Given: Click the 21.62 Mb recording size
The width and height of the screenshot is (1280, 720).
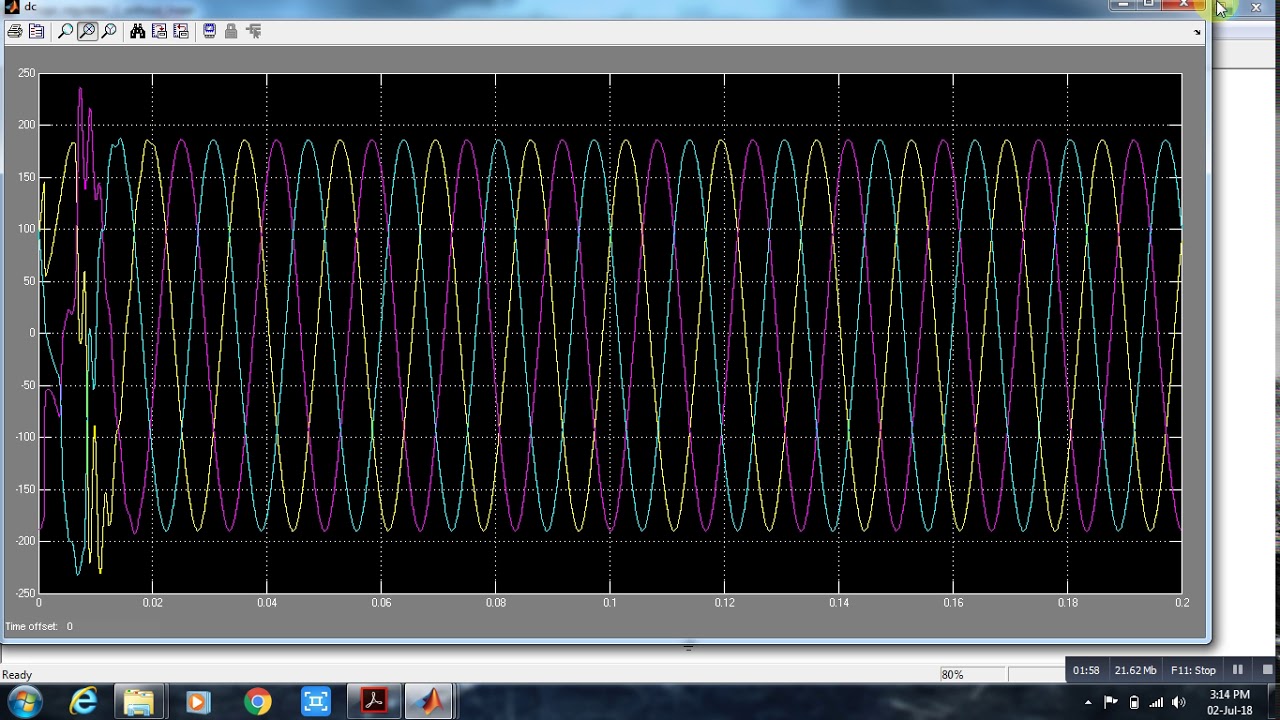Looking at the screenshot, I should click(1135, 670).
